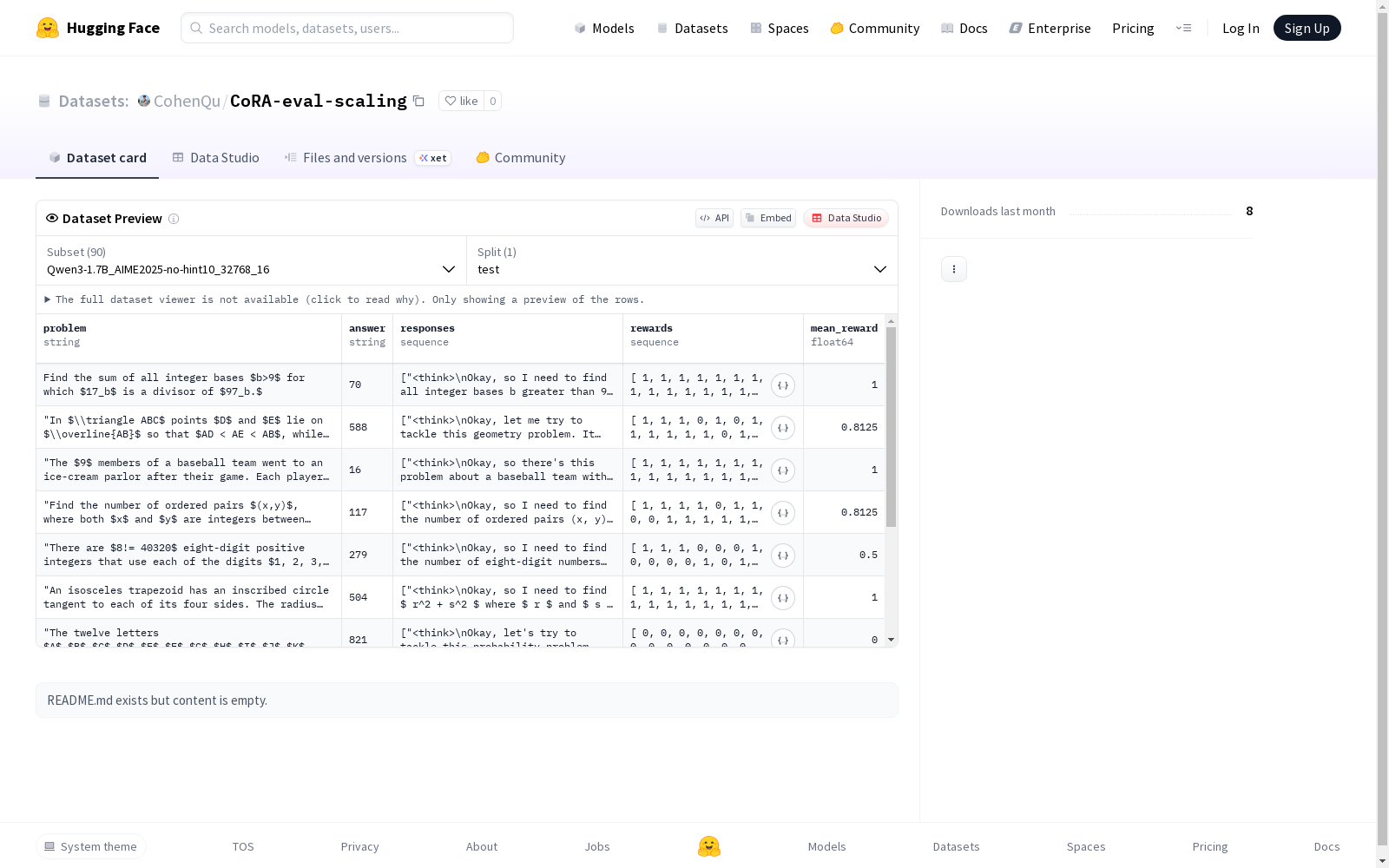Viewport: 1389px width, 868px height.
Task: Click the Hugging Face emoji in the footer
Action: click(709, 846)
